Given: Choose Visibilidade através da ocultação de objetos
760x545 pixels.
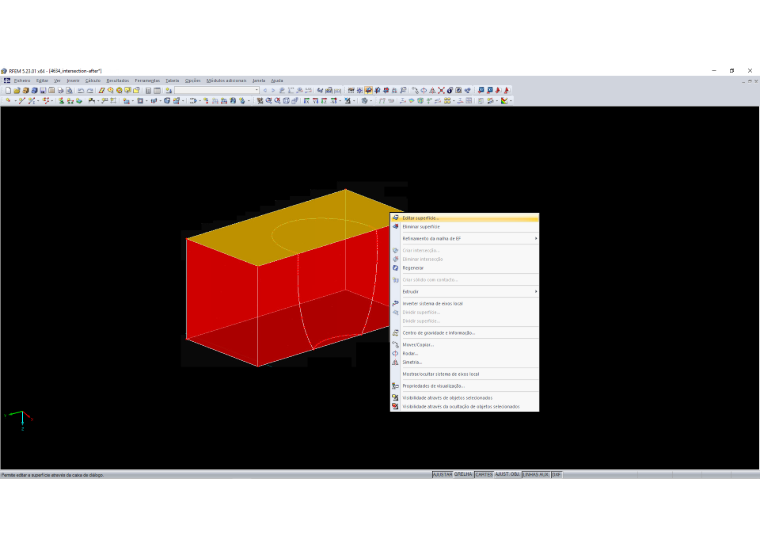Looking at the screenshot, I should (465, 406).
